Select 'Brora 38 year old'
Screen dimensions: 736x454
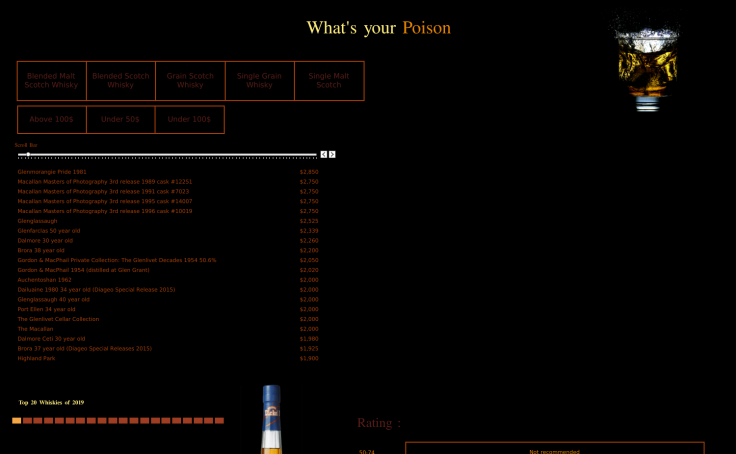(41, 251)
